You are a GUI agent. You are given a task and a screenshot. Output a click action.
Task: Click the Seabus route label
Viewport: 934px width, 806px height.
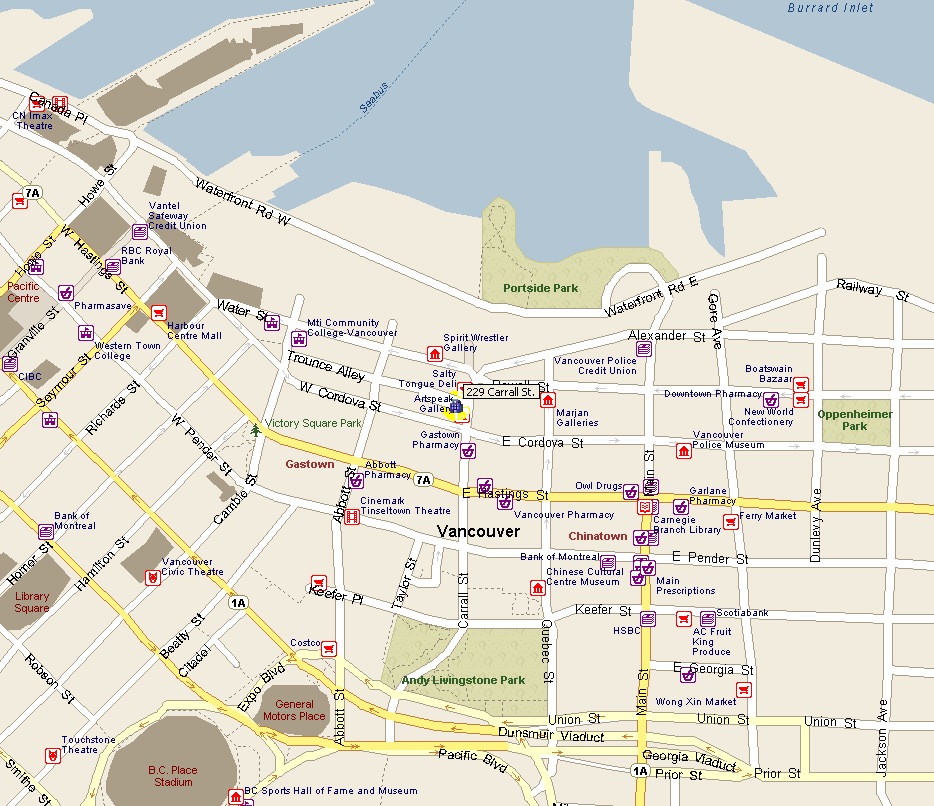point(373,98)
